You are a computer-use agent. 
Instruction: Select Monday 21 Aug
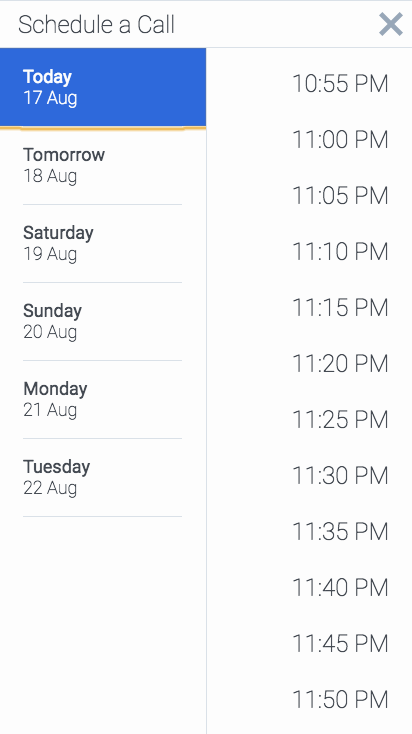click(103, 400)
